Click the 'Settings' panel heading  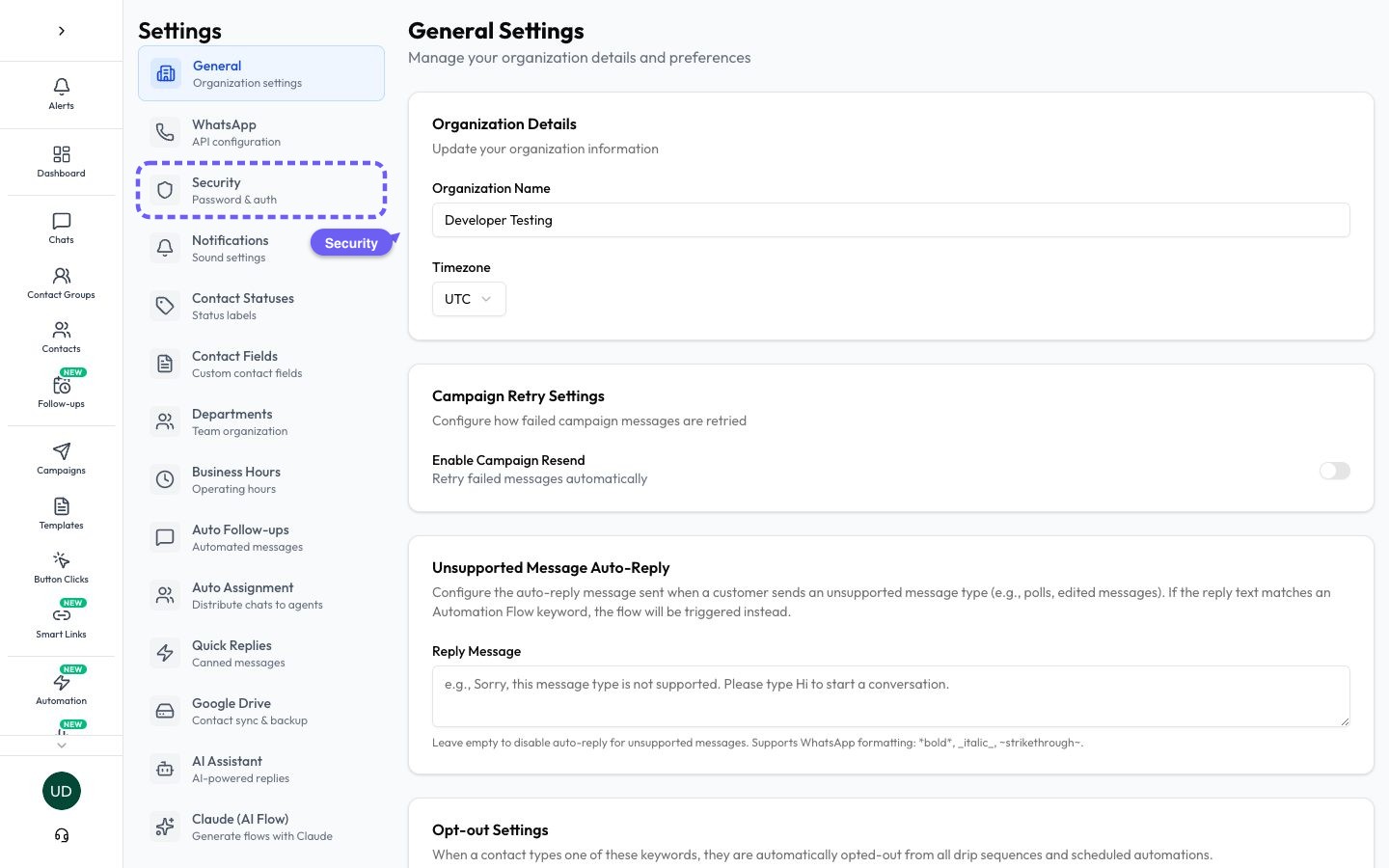point(180,31)
